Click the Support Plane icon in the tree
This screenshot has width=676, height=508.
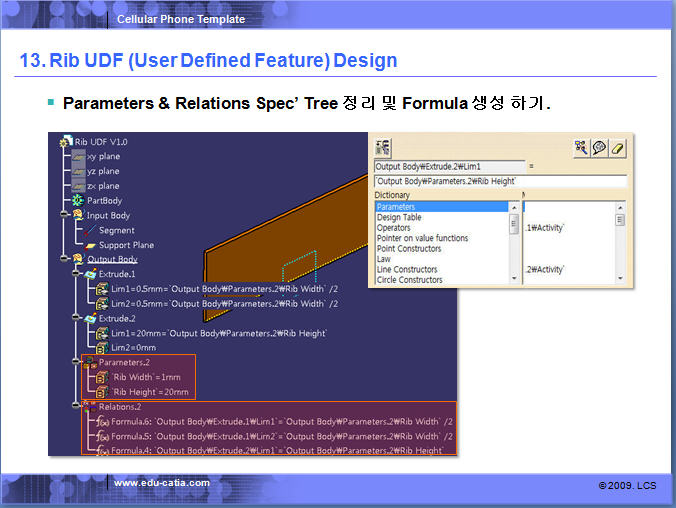90,245
